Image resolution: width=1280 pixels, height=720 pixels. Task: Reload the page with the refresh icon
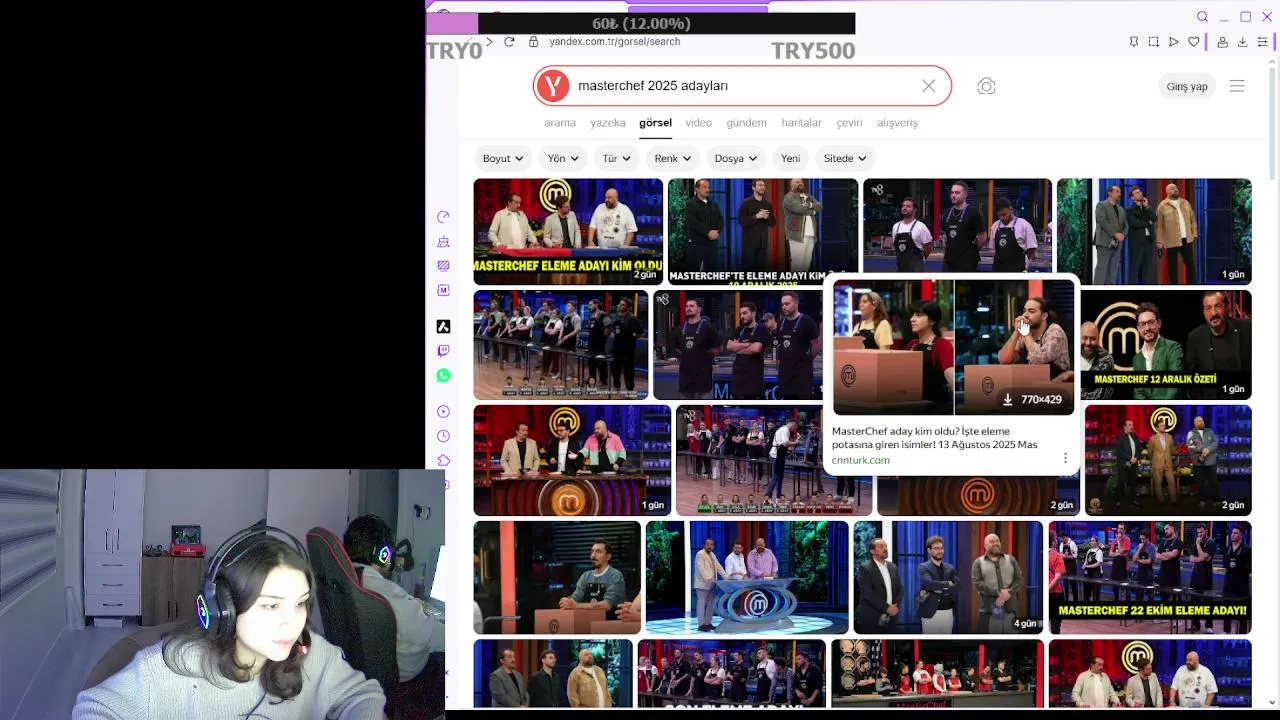pos(509,41)
